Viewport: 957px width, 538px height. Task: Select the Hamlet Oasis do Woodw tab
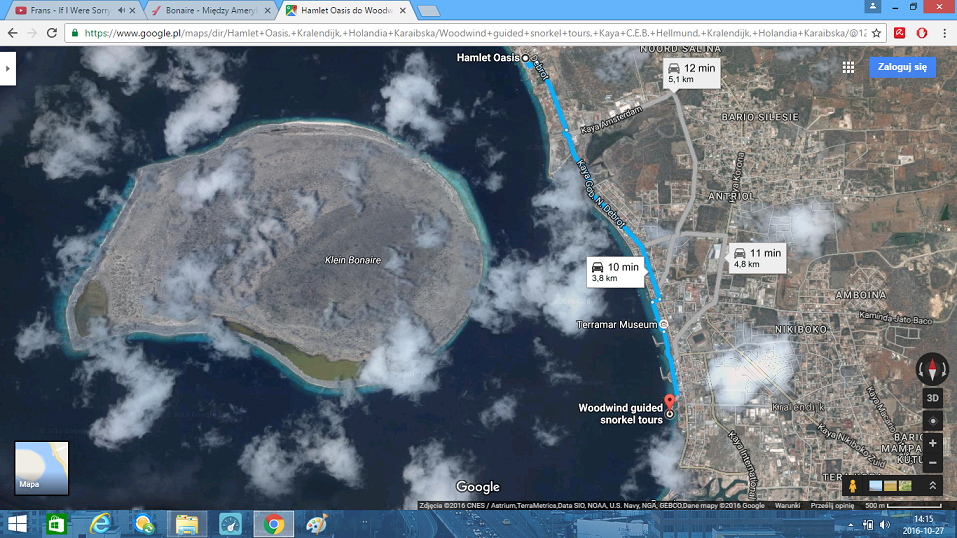pos(346,10)
